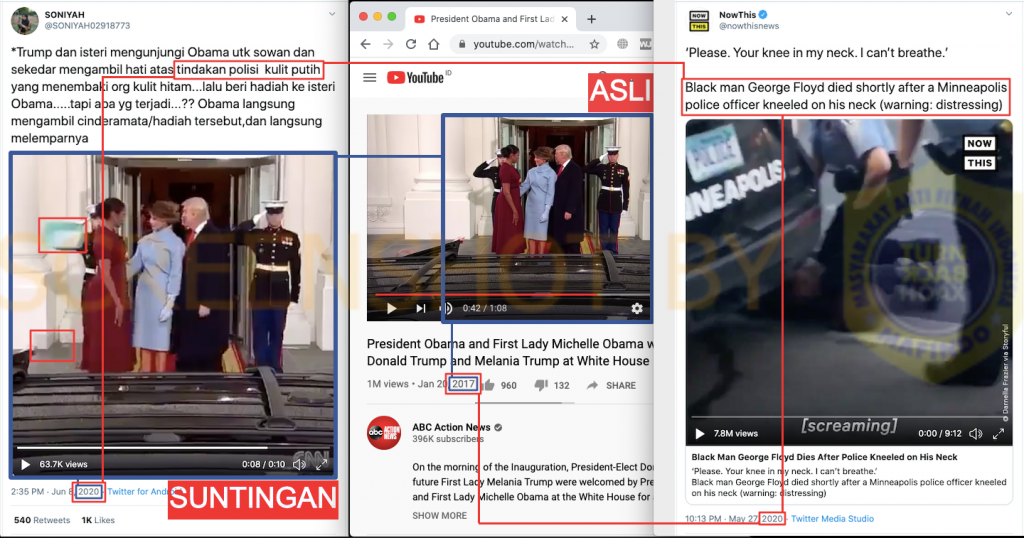
Task: Open the 10:13 PM May 27 timestamp
Action: [x=735, y=518]
